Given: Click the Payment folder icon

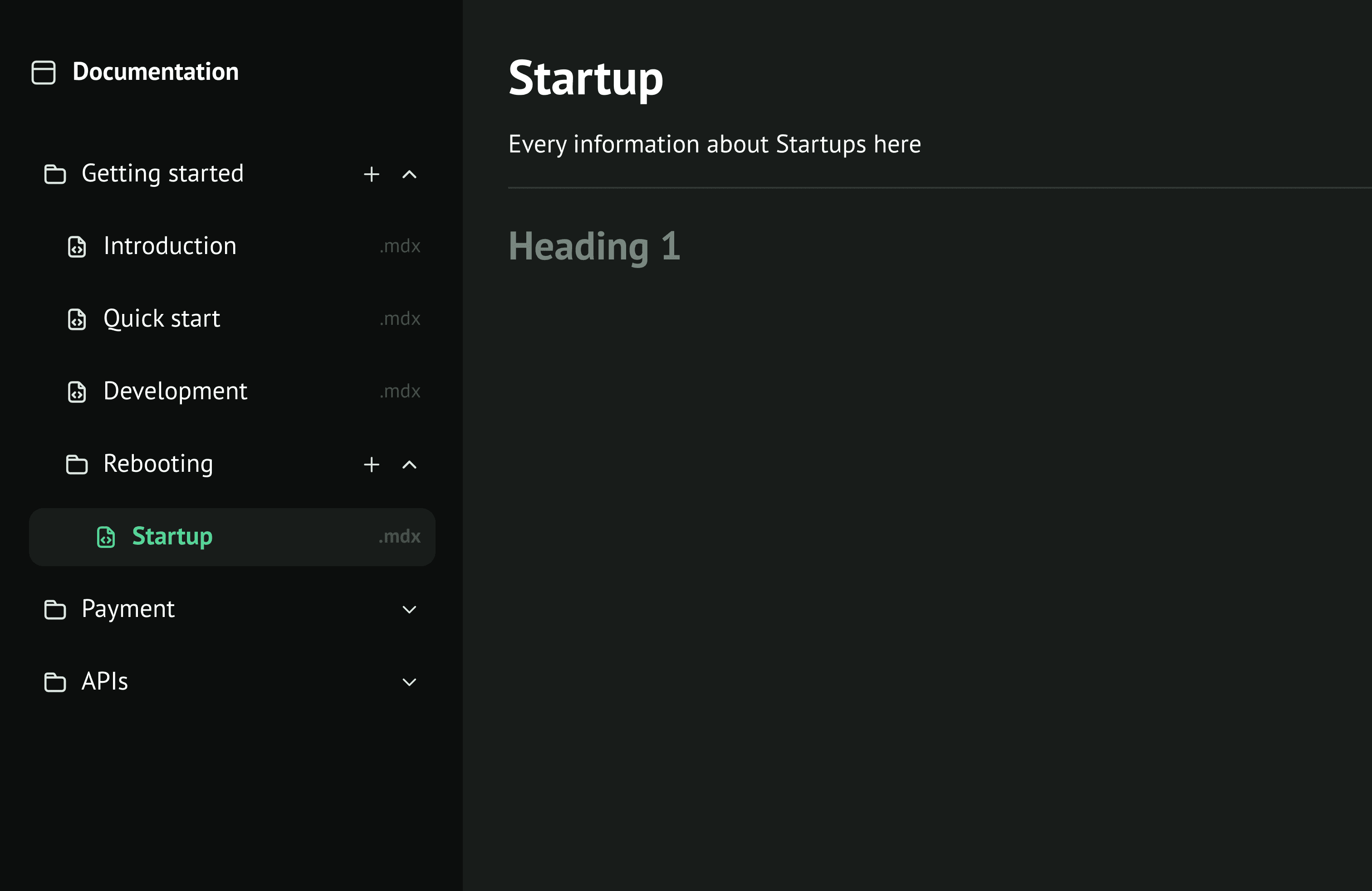Looking at the screenshot, I should (55, 610).
